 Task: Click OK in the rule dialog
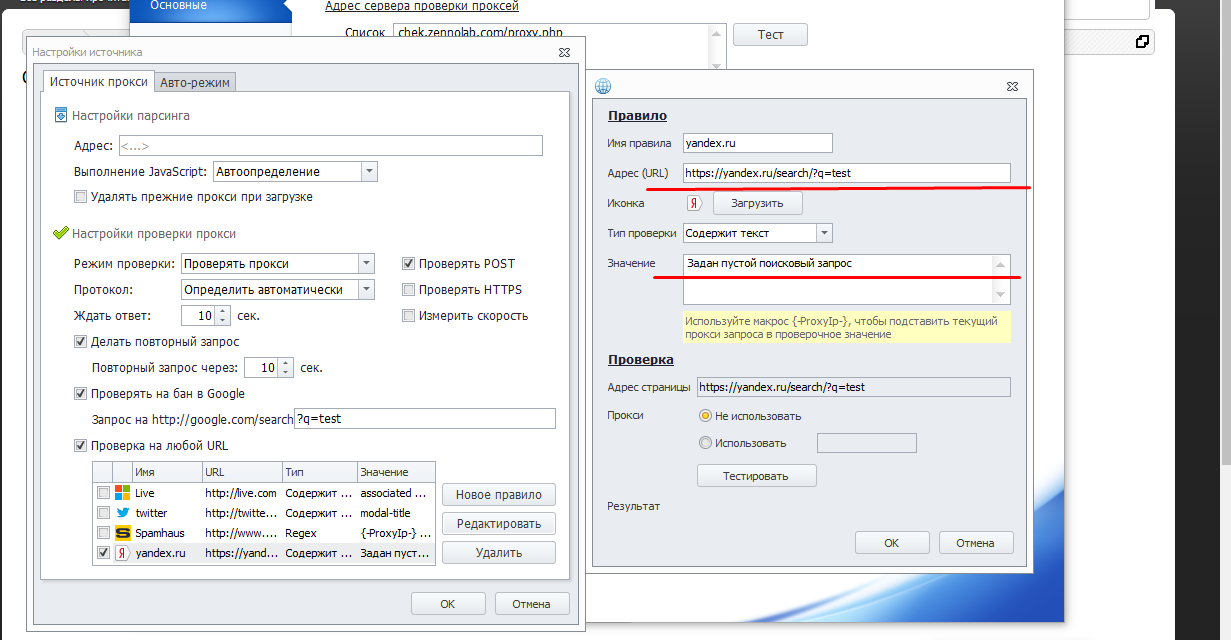tap(892, 543)
